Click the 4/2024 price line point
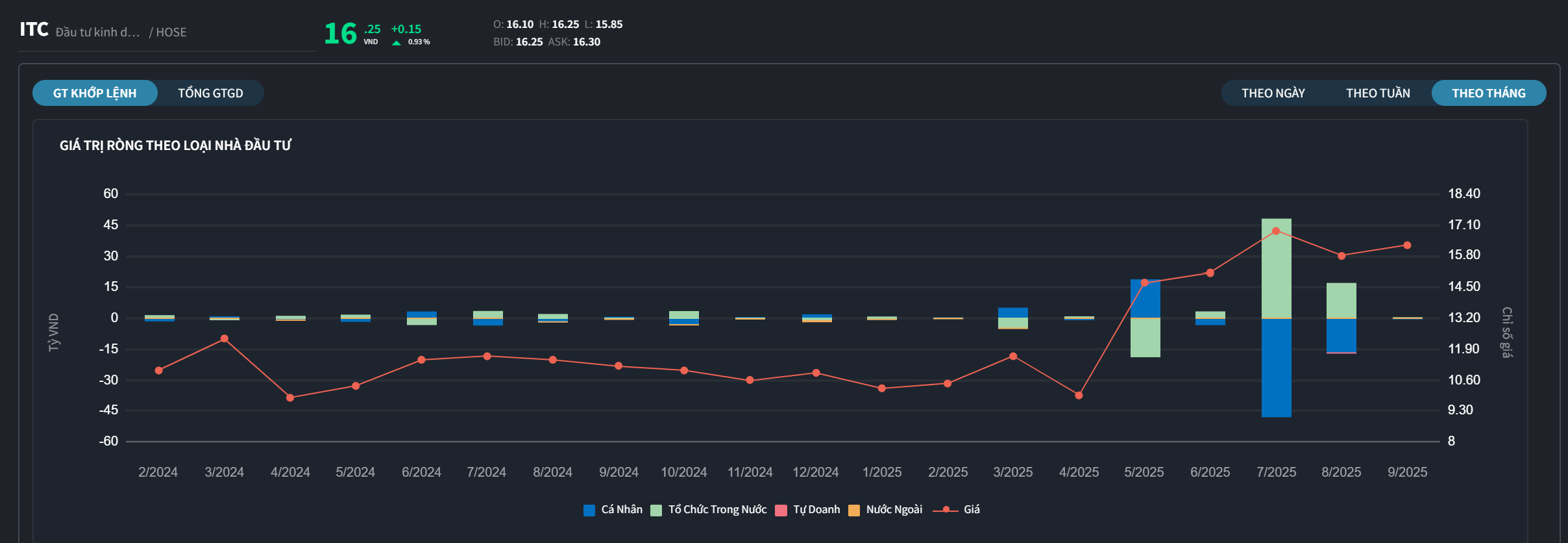The height and width of the screenshot is (543, 1568). click(x=290, y=398)
